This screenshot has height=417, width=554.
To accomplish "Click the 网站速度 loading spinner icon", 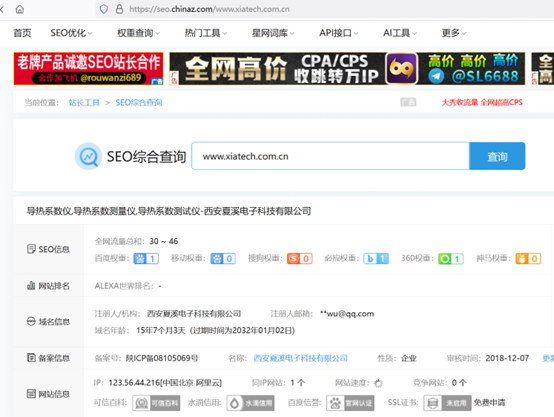I will click(x=378, y=383).
